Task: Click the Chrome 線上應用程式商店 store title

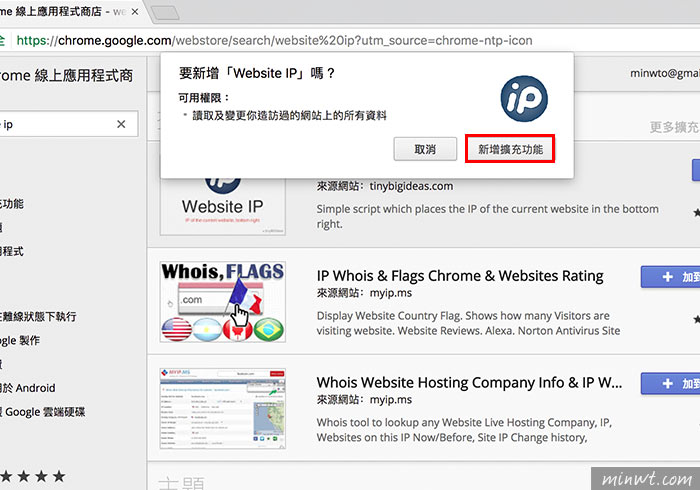Action: point(67,75)
